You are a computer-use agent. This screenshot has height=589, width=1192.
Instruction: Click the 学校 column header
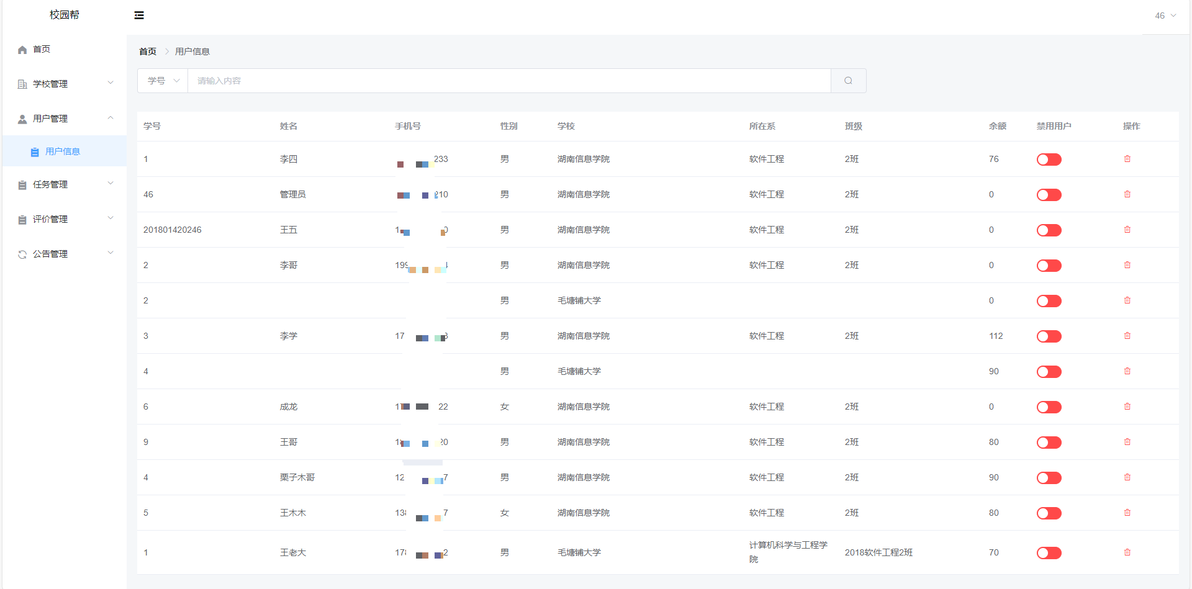click(566, 126)
